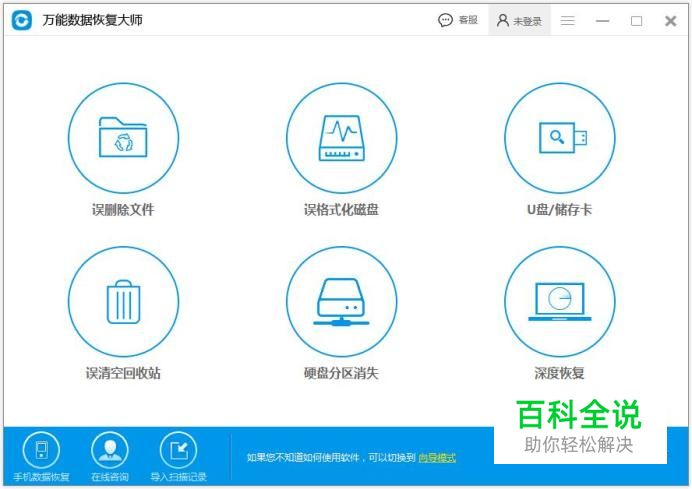Click the 客服 text in title bar
Viewport: 692px width, 489px height.
pyautogui.click(x=469, y=20)
